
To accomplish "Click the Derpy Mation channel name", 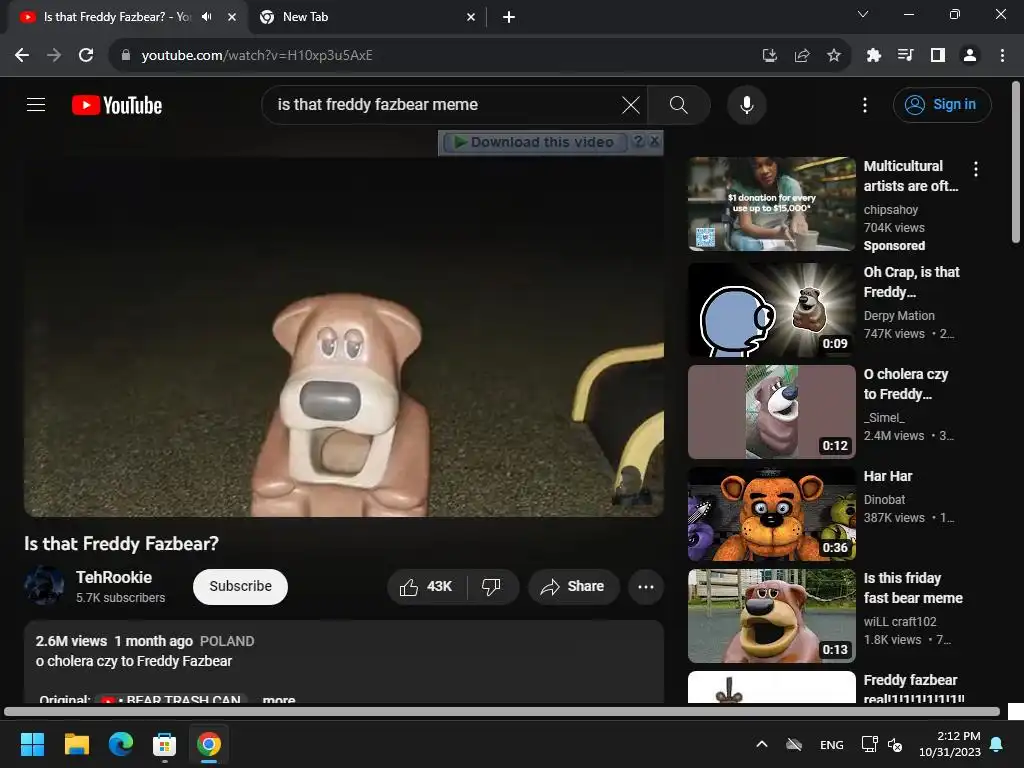I will tap(899, 315).
